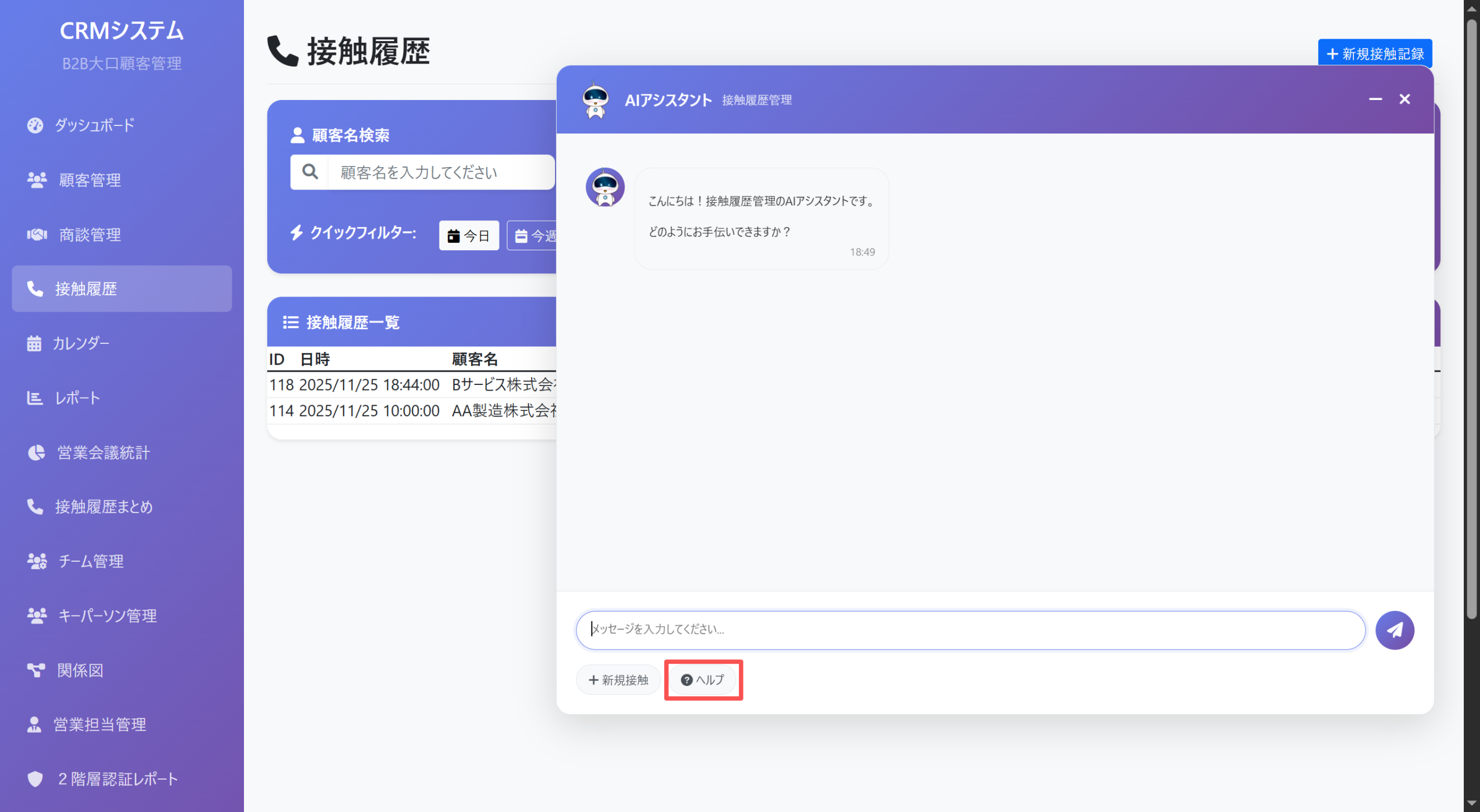Open レポート via the bar chart icon
This screenshot has width=1480, height=812.
tap(34, 398)
